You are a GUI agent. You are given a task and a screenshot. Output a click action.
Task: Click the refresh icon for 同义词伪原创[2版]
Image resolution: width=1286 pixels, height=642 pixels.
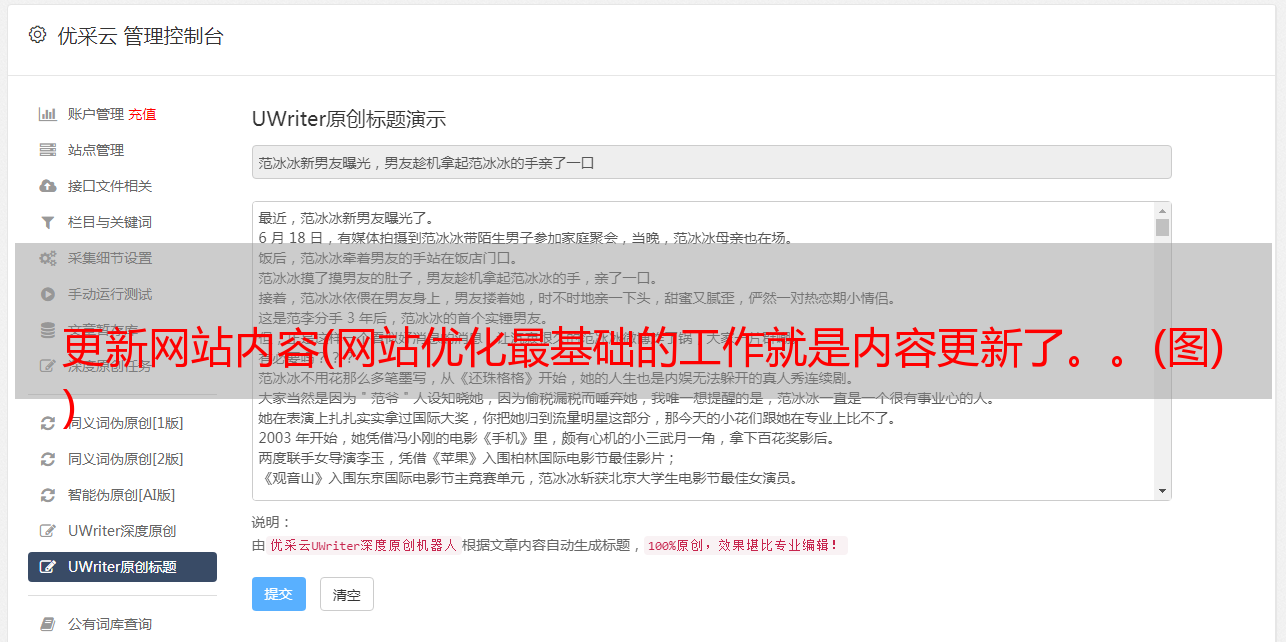(x=47, y=459)
